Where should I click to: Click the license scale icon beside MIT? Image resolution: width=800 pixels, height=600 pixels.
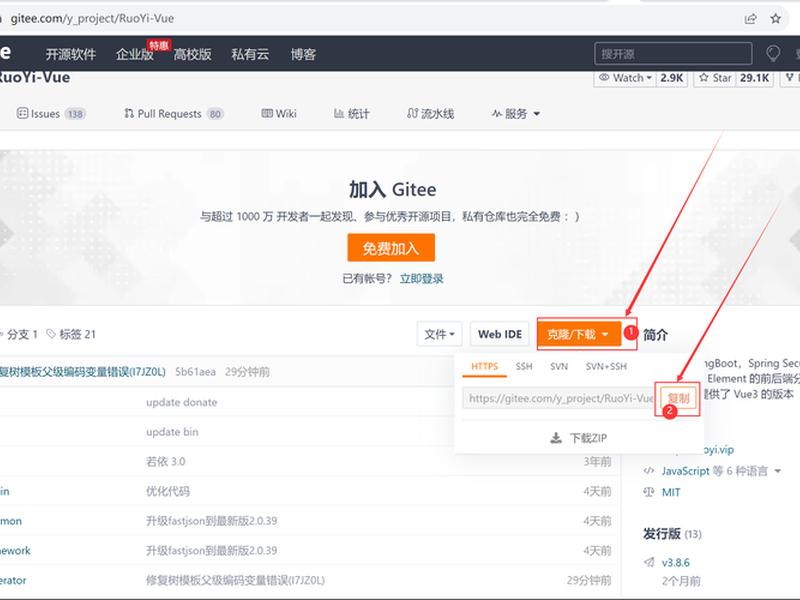(648, 492)
